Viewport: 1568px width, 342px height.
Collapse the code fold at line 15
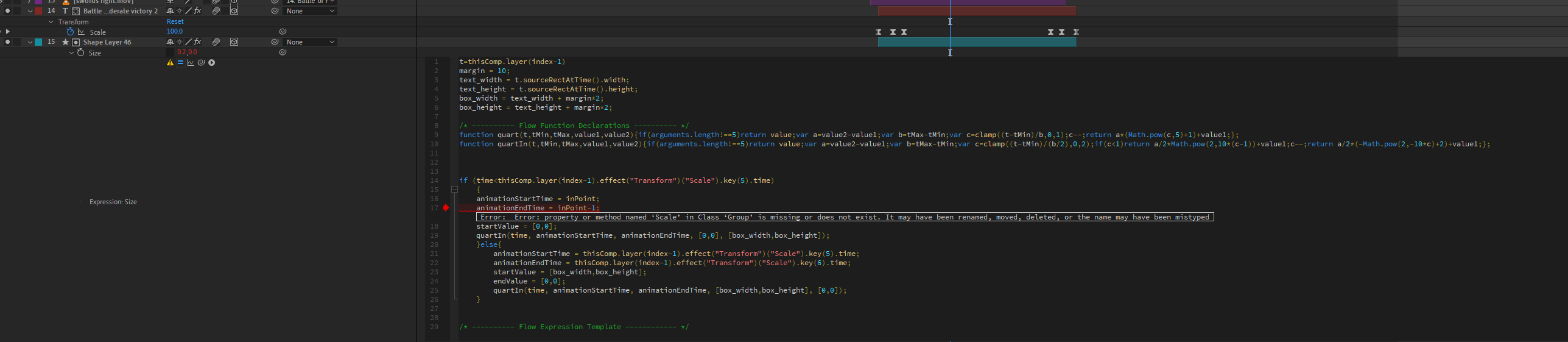(454, 190)
